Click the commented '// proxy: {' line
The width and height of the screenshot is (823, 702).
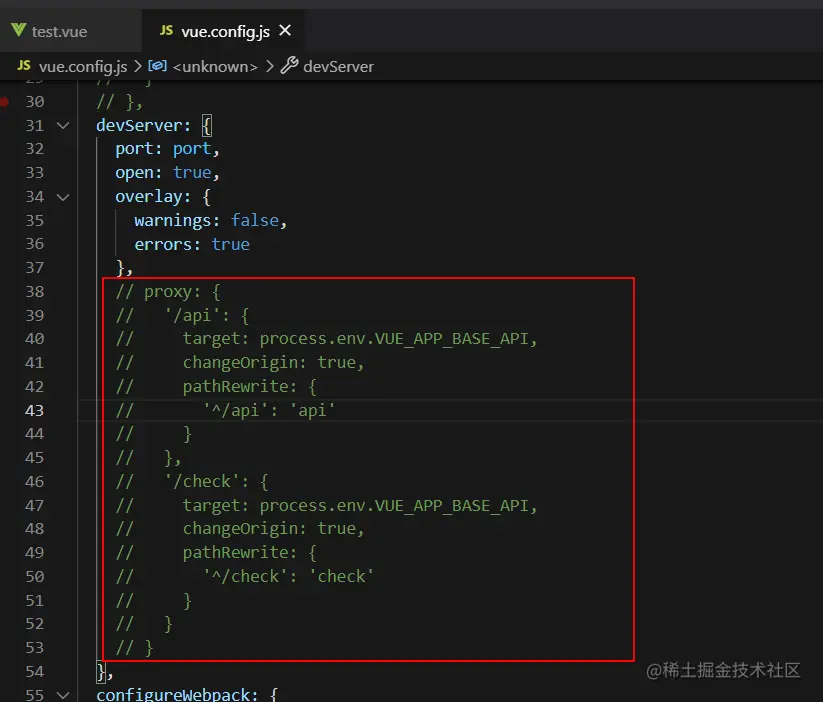click(x=168, y=292)
